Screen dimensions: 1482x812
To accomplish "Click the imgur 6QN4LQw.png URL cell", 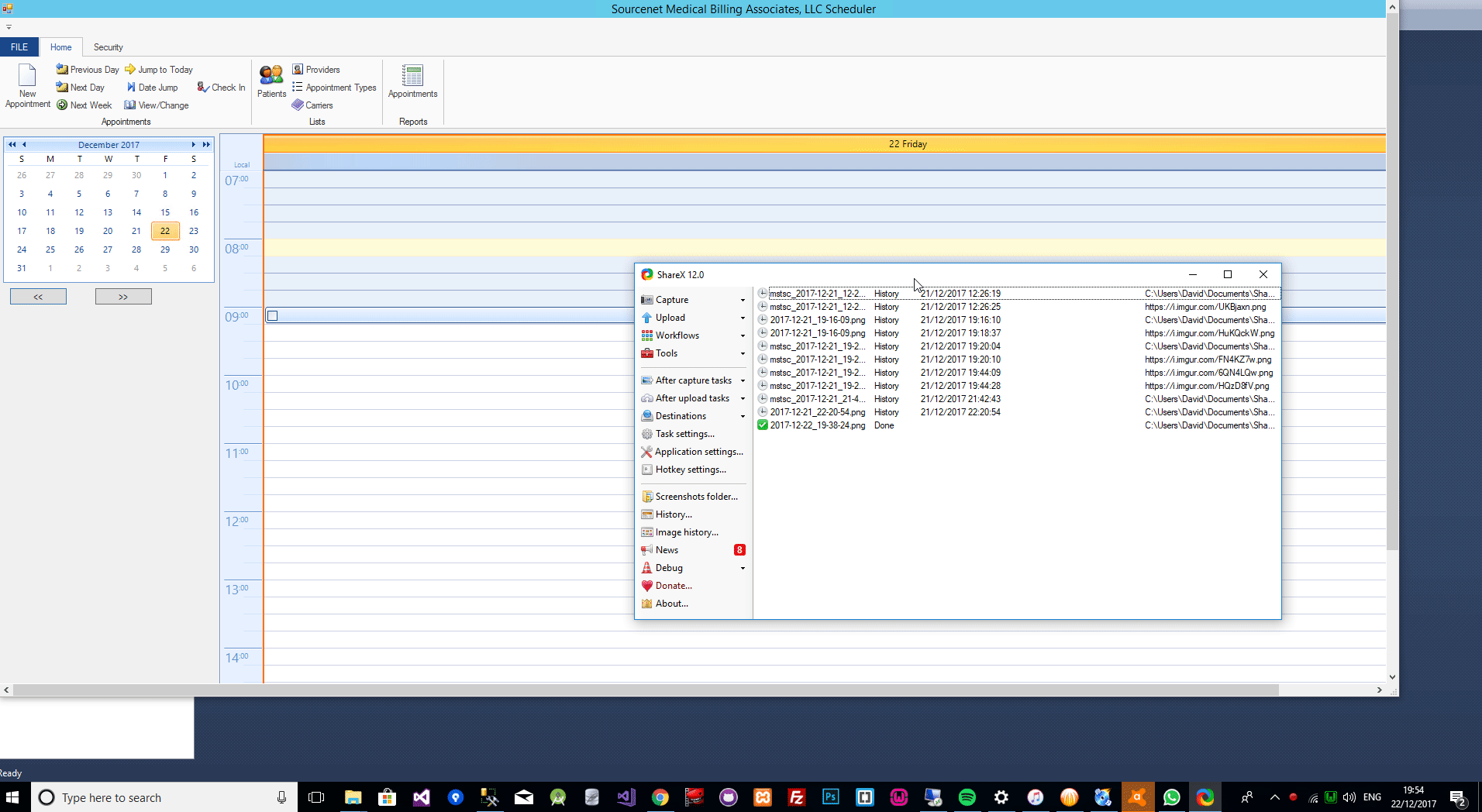I will 1208,373.
